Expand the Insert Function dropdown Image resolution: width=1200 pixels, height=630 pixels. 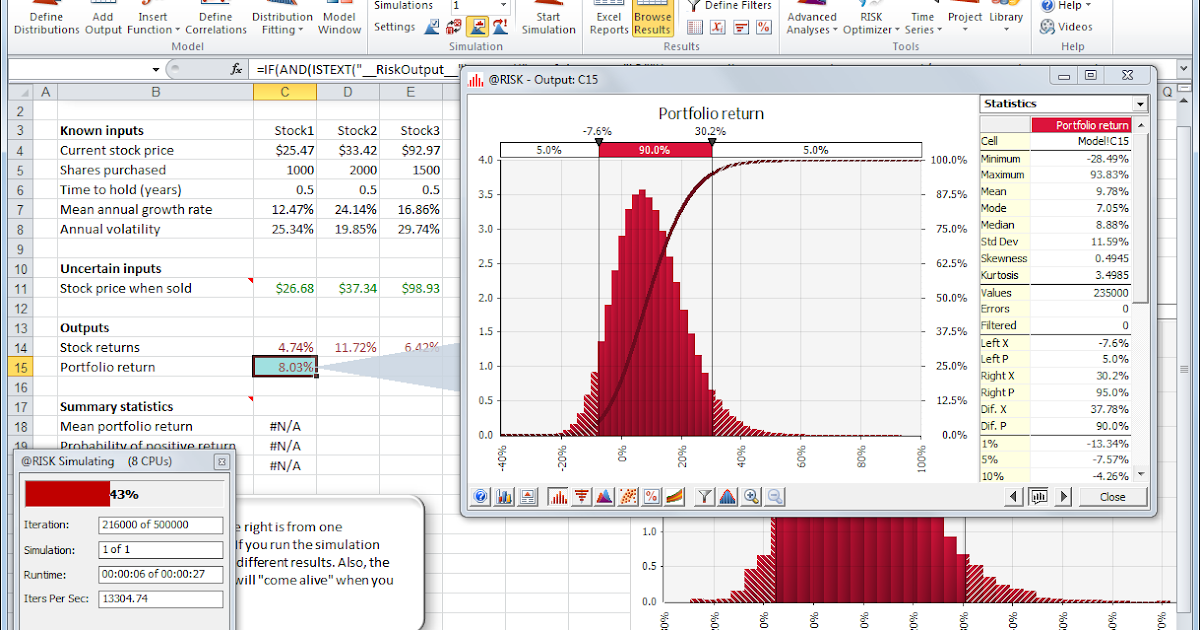(x=178, y=30)
